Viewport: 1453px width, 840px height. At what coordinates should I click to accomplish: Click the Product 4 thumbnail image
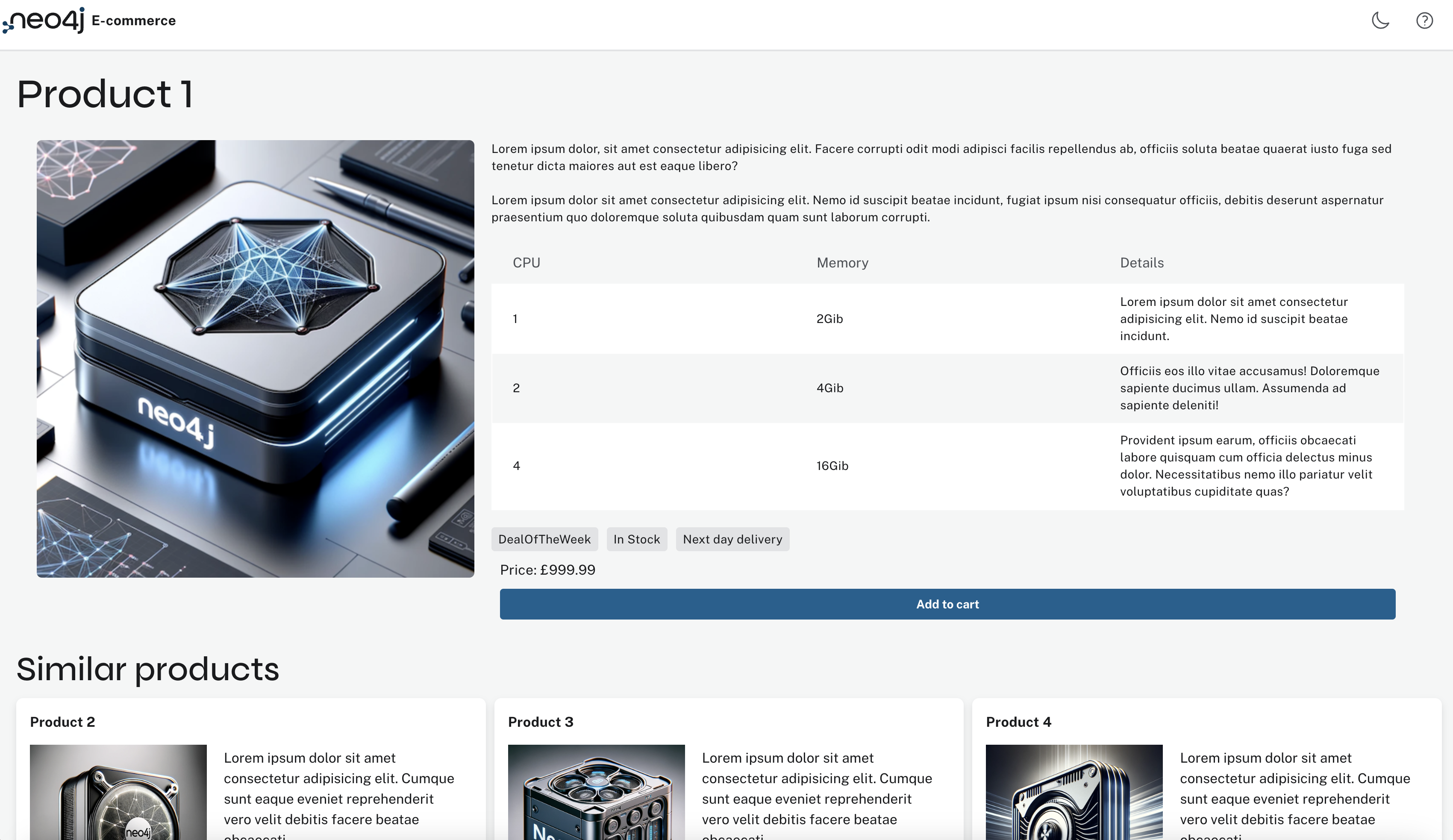click(1074, 792)
